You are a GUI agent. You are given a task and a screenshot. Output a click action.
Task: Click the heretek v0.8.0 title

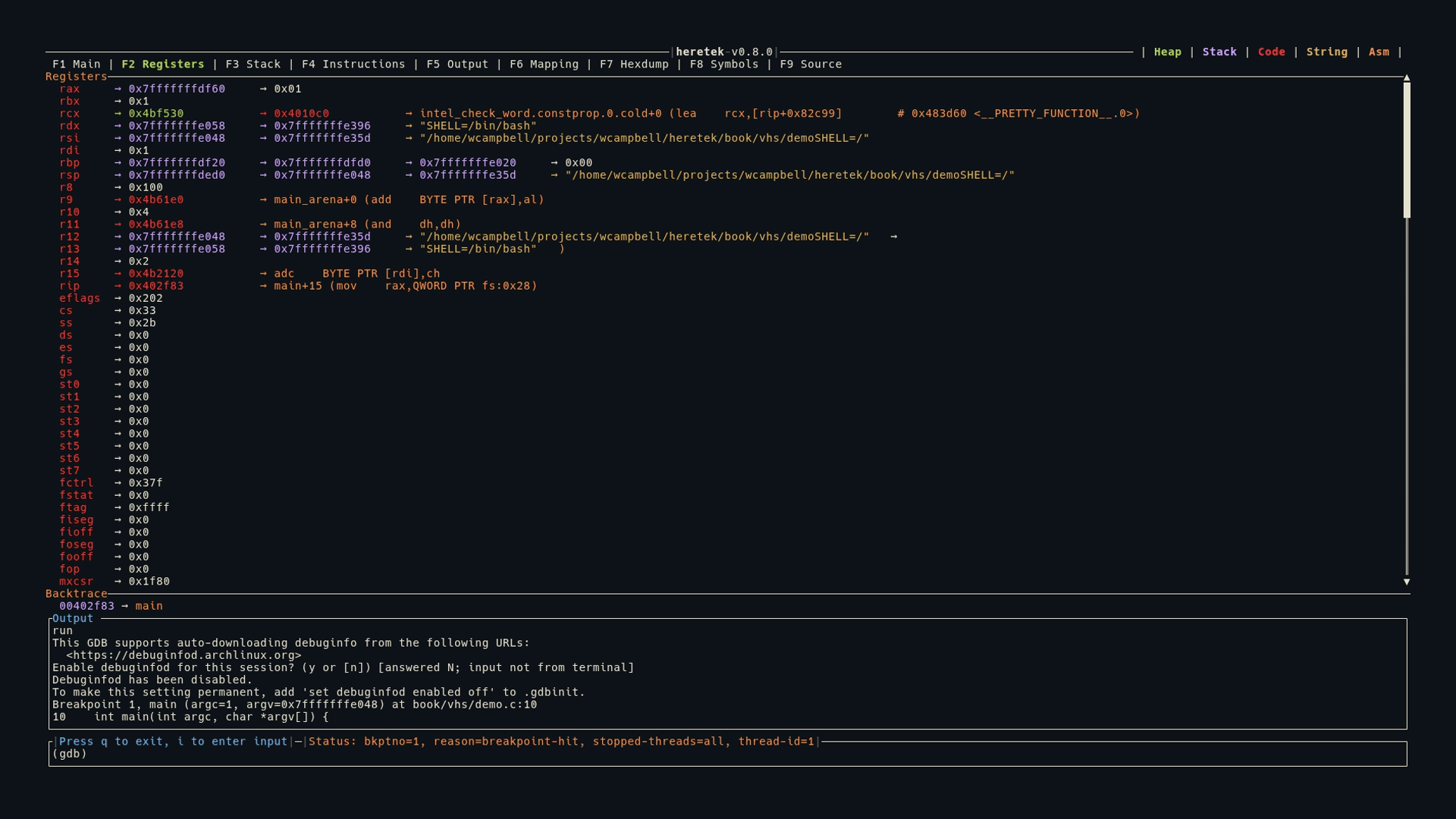click(x=724, y=52)
